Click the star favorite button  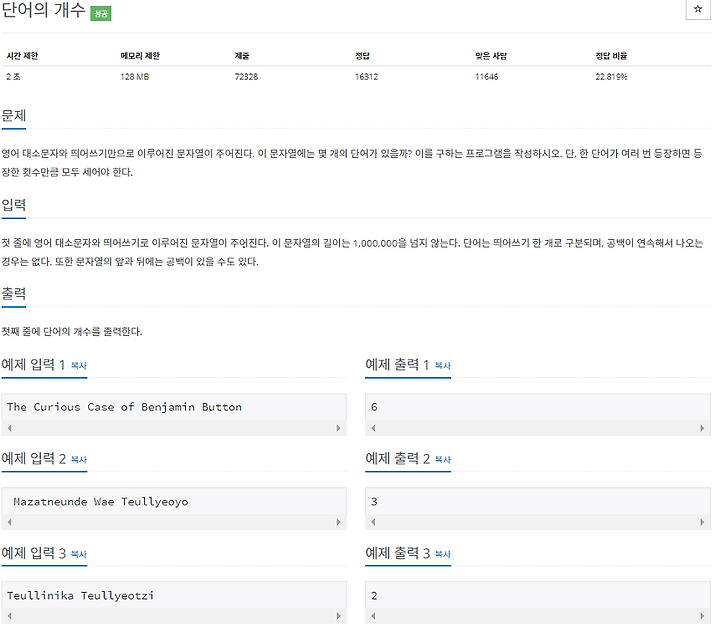[698, 9]
